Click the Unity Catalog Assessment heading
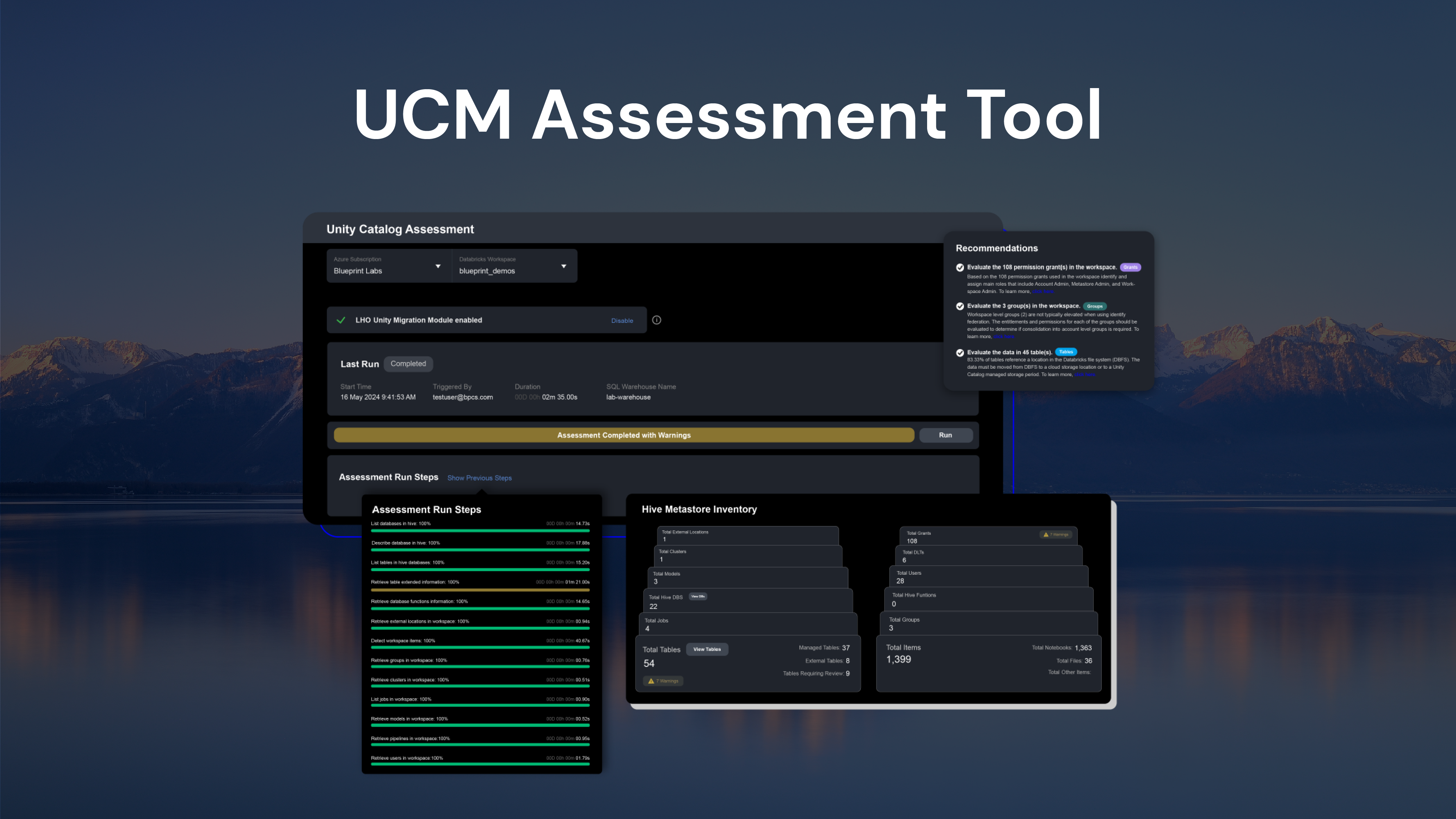This screenshot has height=819, width=1456. 400,229
